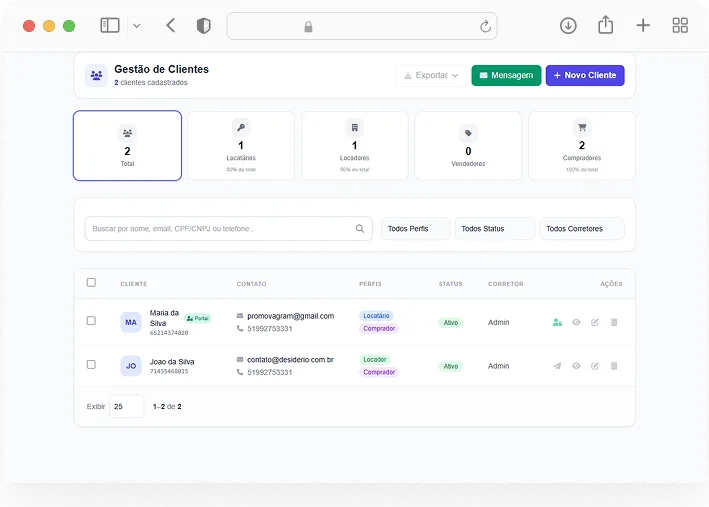
Task: Select Maria da Silva's row checkbox
Action: 91,321
